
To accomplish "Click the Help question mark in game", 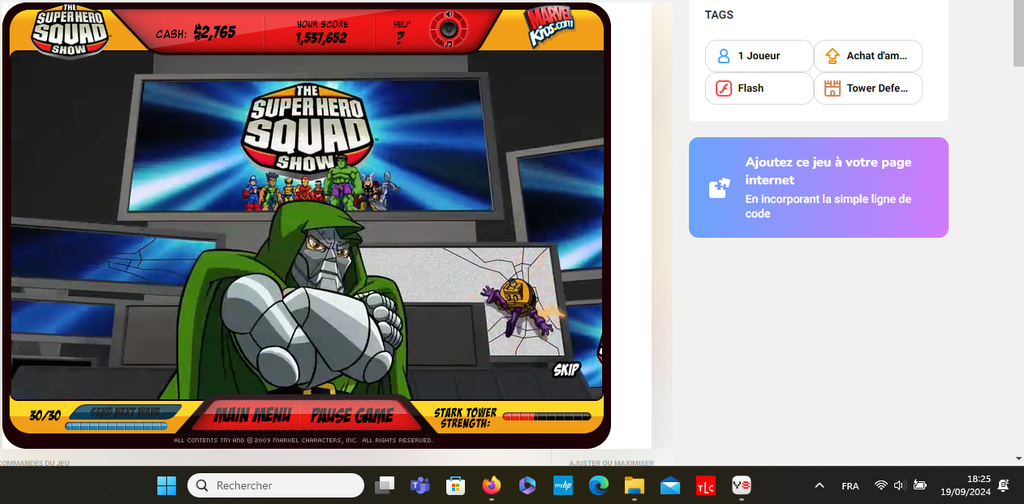I will point(400,38).
